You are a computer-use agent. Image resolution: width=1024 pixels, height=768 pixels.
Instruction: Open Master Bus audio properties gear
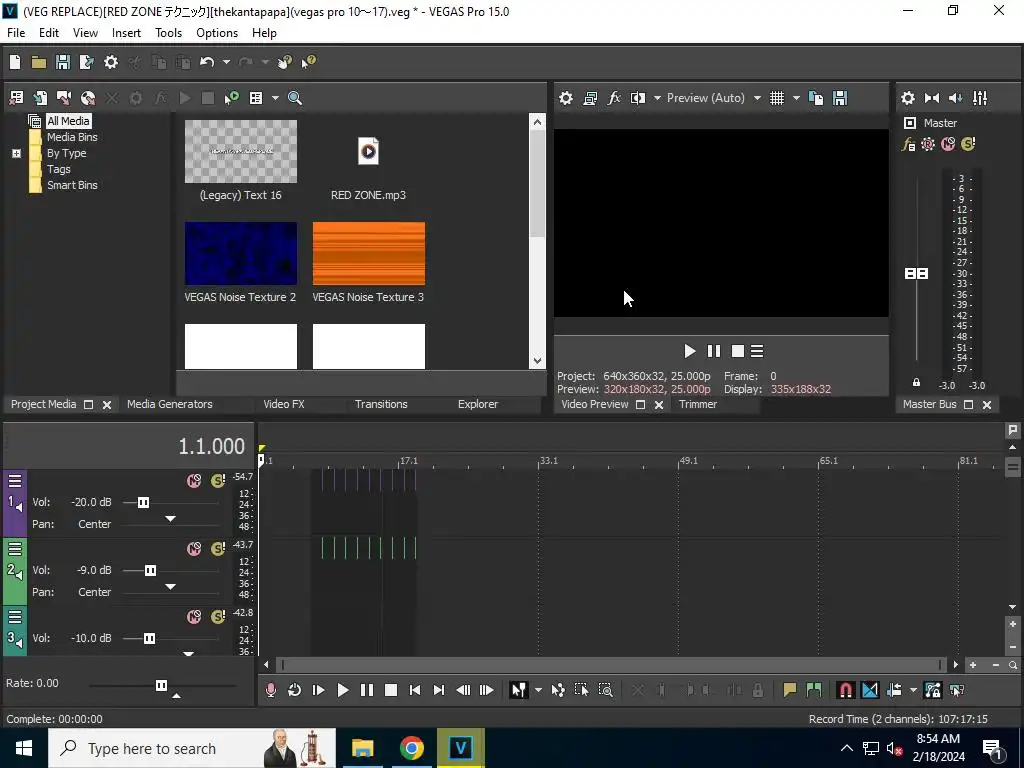[x=908, y=98]
